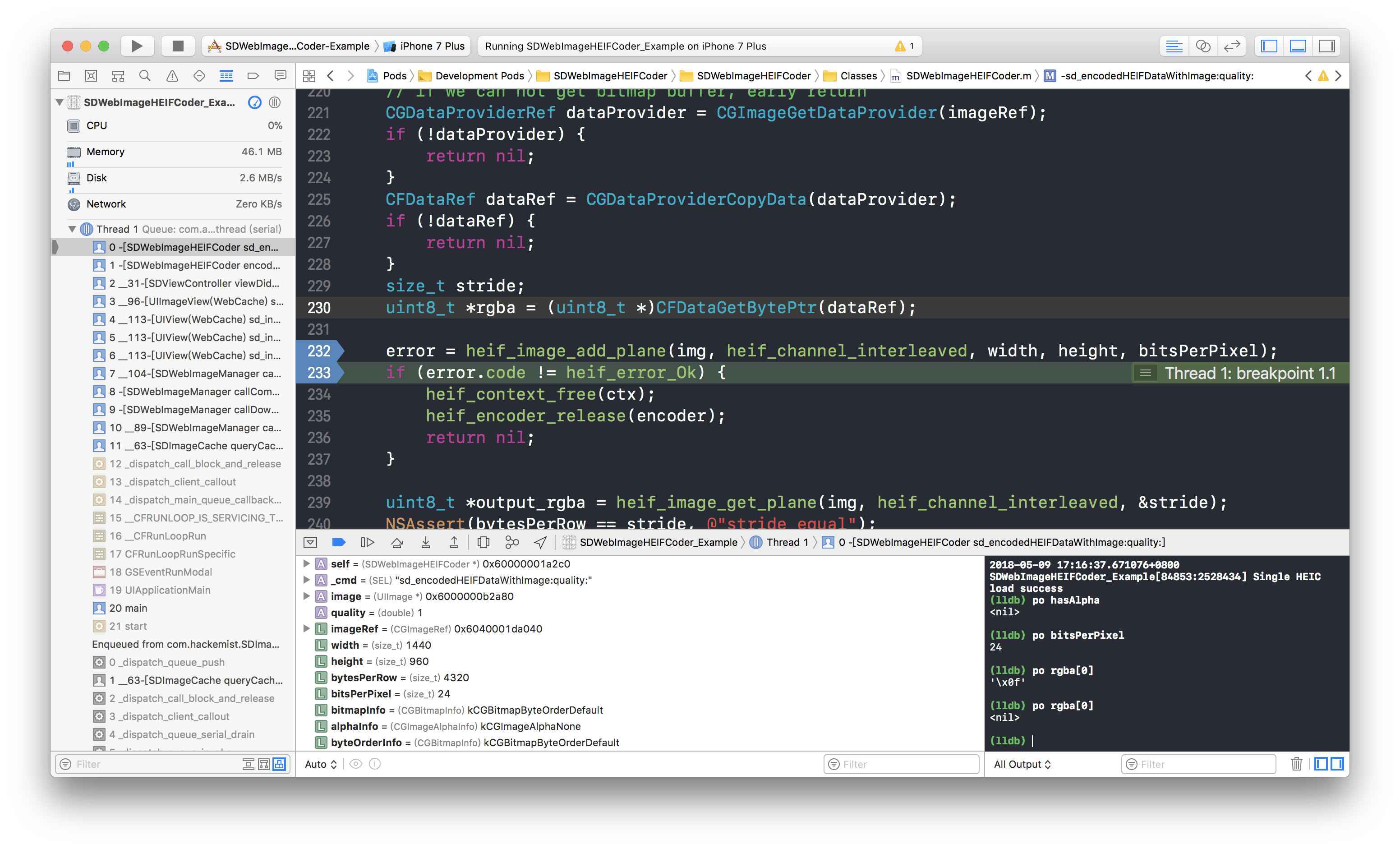Expand the self variable

[307, 564]
